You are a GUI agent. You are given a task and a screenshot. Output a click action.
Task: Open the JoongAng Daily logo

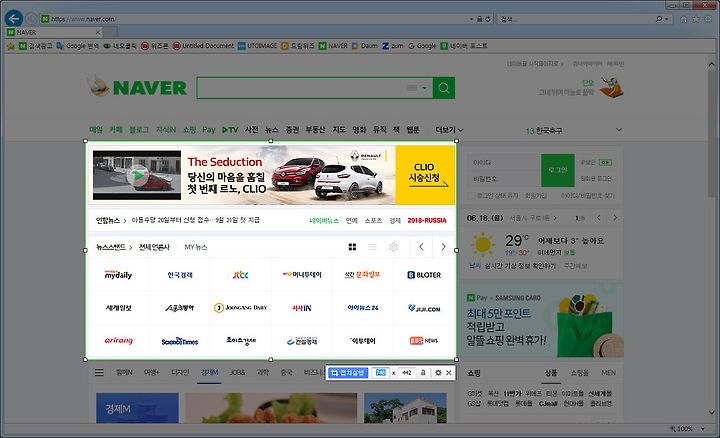tap(241, 308)
